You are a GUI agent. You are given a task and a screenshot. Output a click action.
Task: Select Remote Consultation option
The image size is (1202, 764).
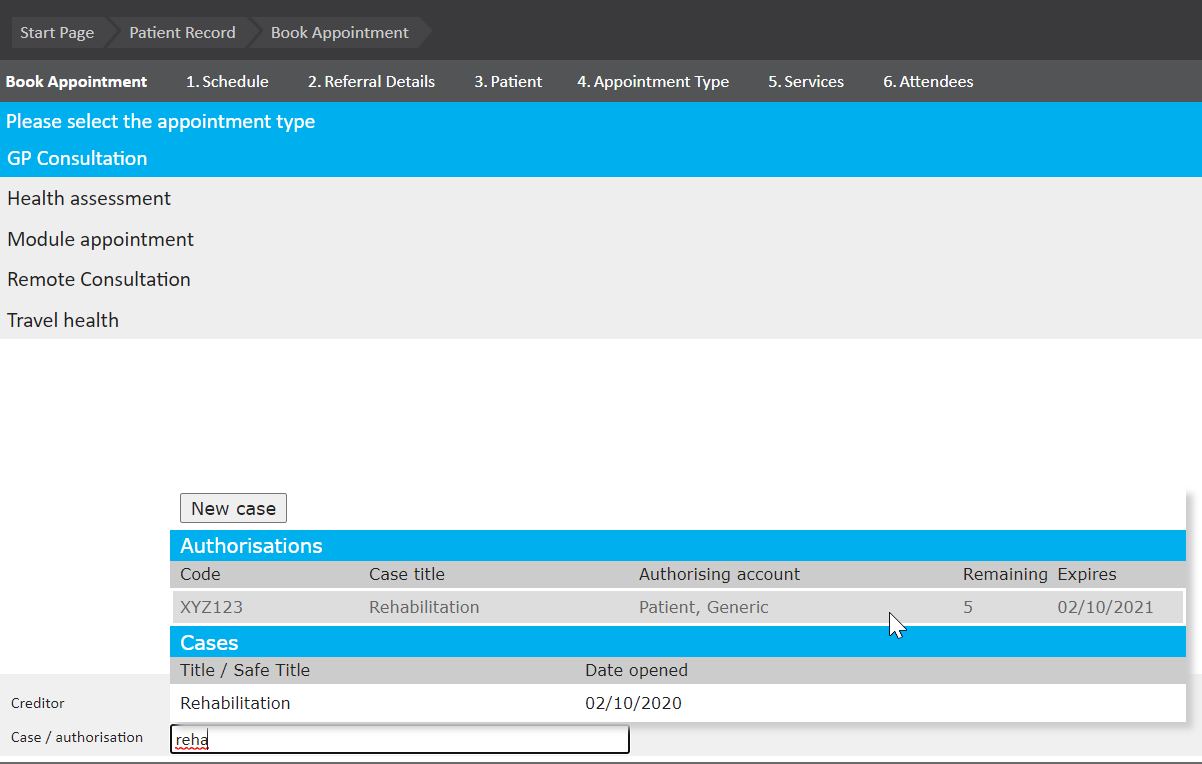pos(98,280)
